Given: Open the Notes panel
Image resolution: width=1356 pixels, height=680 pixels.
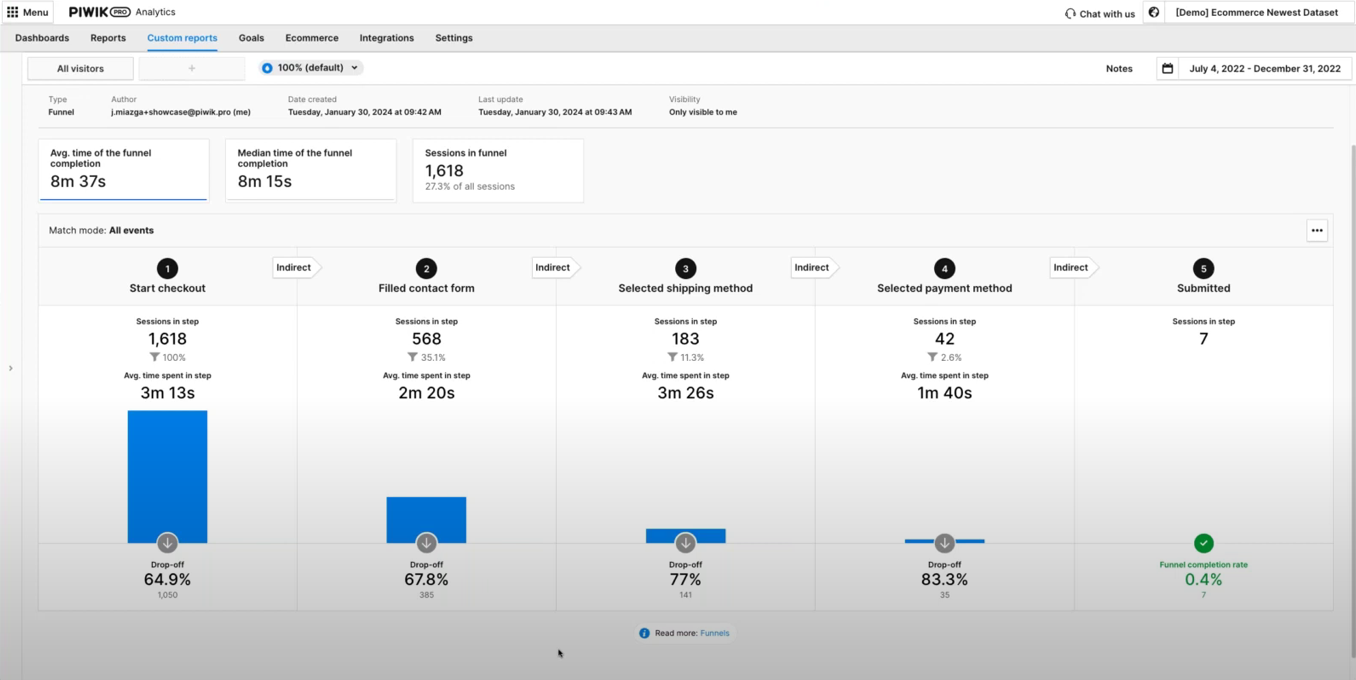Looking at the screenshot, I should coord(1119,69).
